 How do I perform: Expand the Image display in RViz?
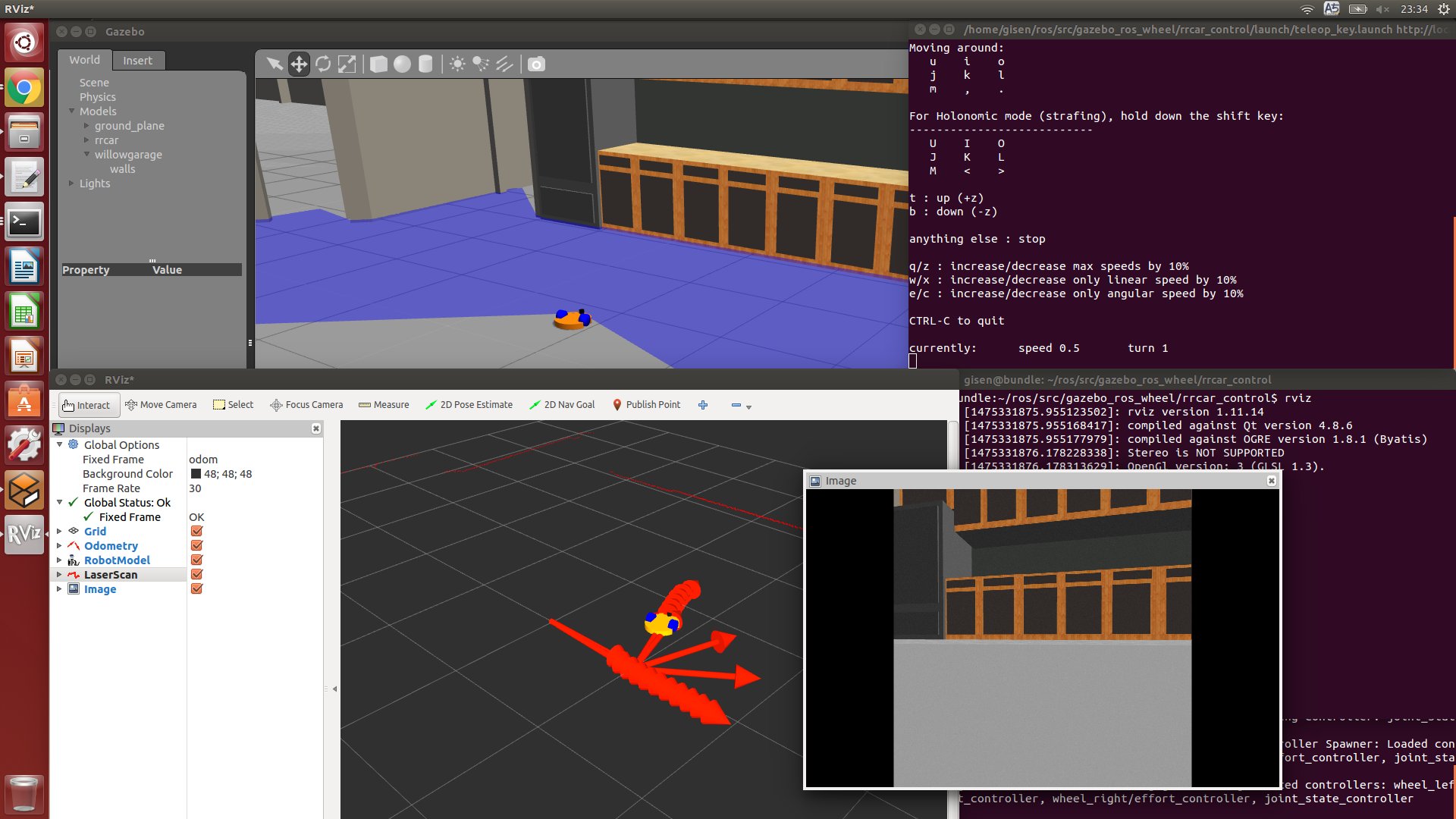pos(60,588)
